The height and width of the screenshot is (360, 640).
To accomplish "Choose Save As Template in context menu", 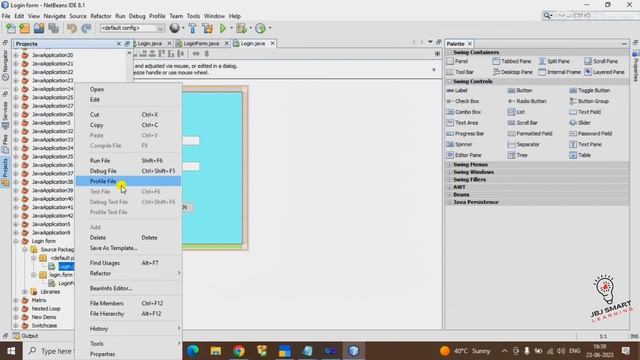I will pyautogui.click(x=129, y=248).
